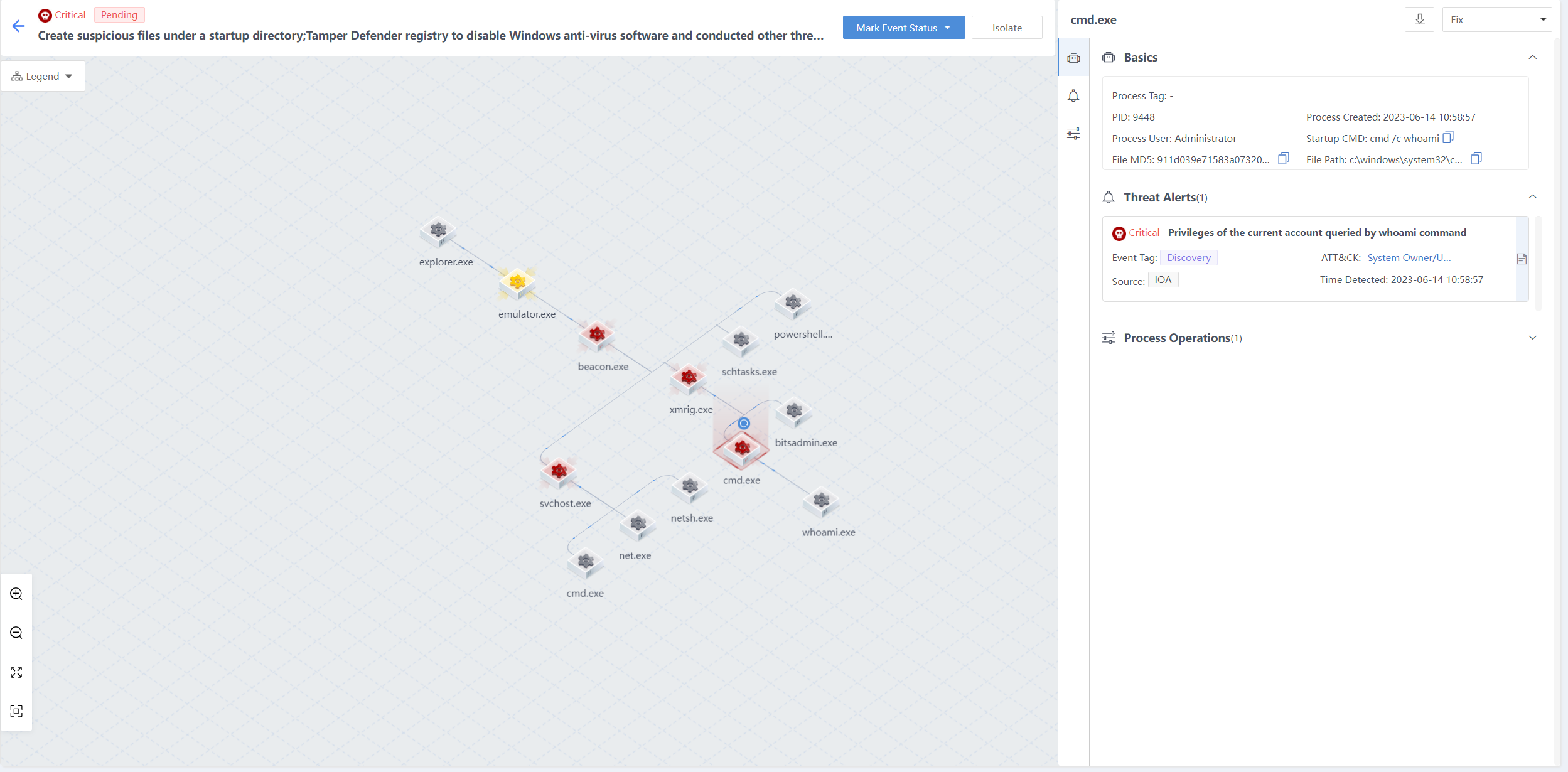The image size is (1568, 772).
Task: Click the Isolate button
Action: click(1006, 28)
